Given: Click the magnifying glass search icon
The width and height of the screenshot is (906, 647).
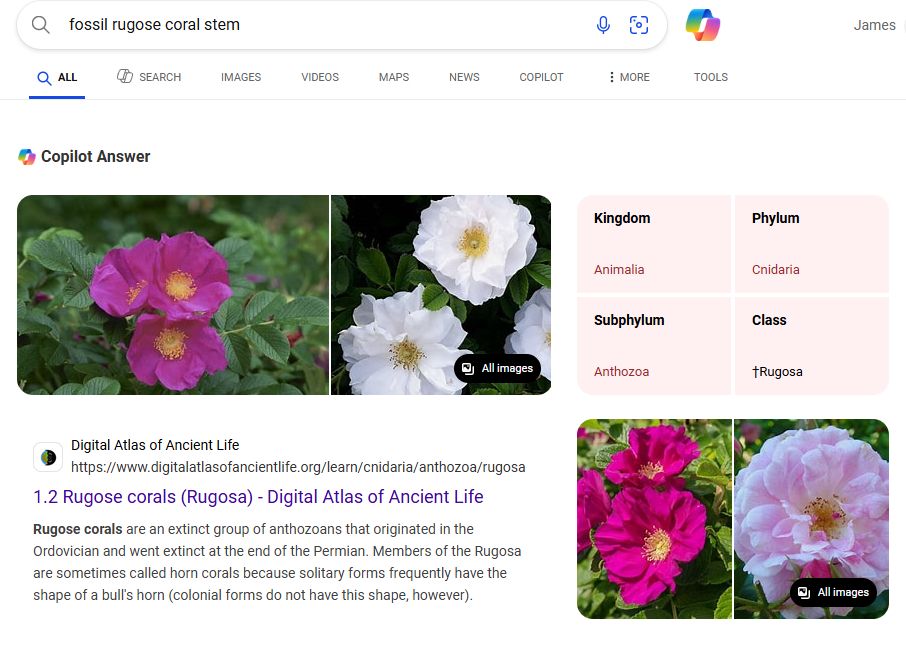Looking at the screenshot, I should coord(40,25).
